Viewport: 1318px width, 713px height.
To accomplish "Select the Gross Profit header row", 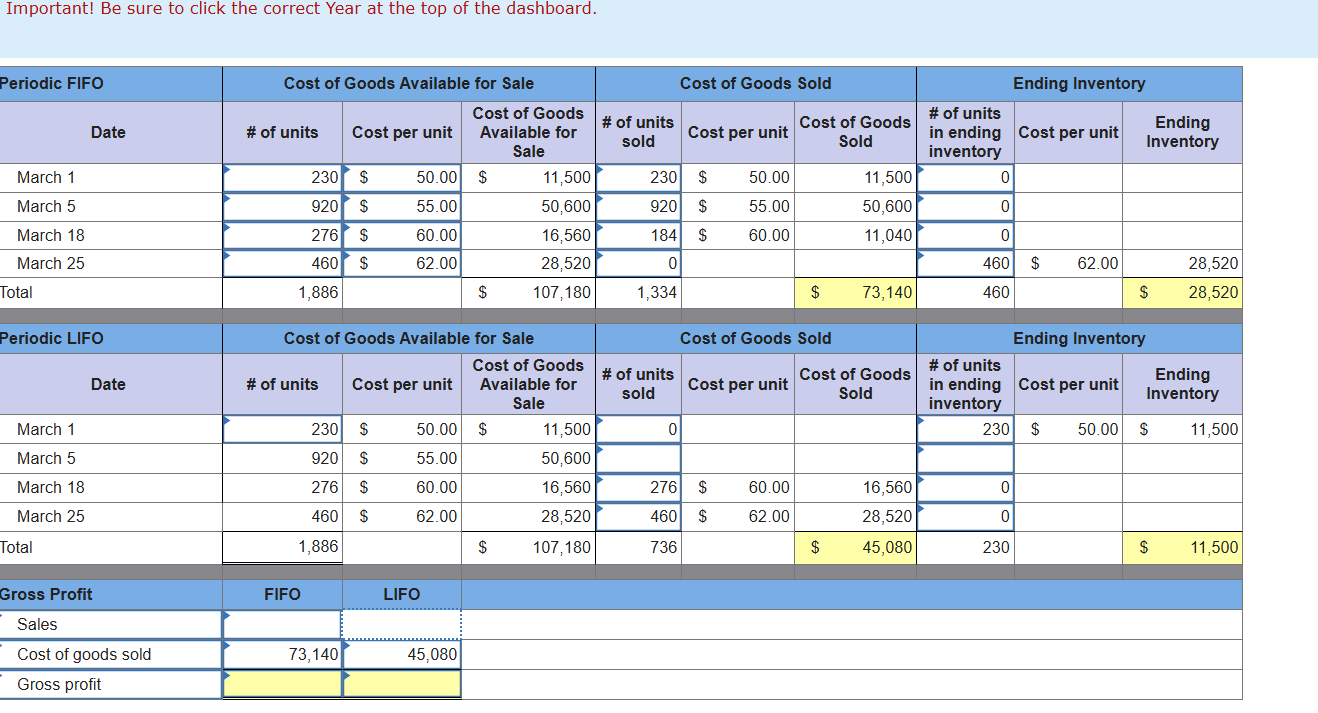I will click(x=110, y=594).
